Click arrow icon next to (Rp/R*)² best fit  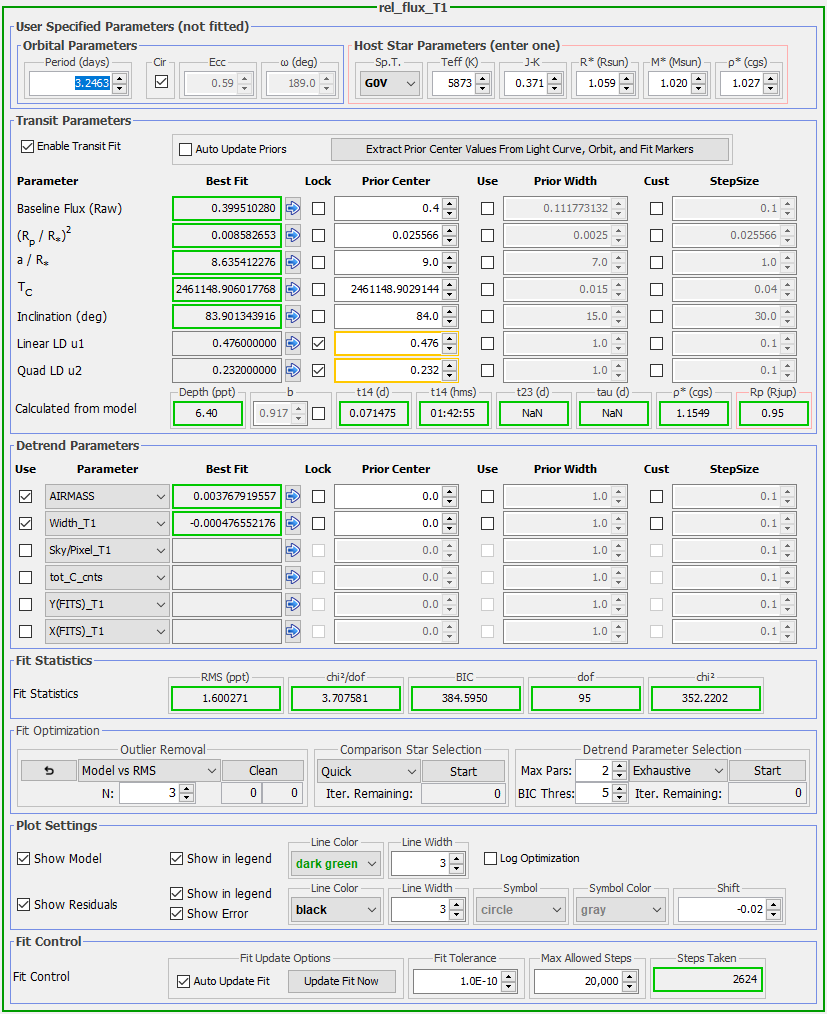293,236
